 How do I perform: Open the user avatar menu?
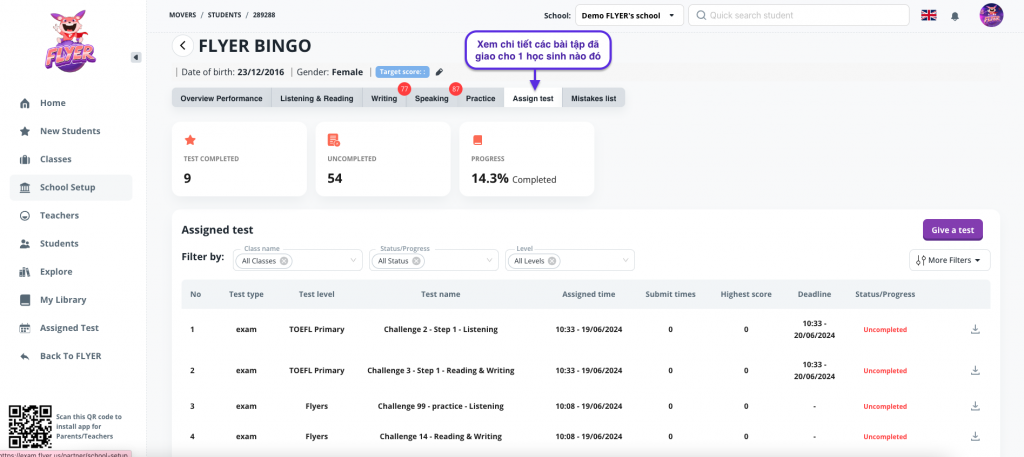[990, 16]
